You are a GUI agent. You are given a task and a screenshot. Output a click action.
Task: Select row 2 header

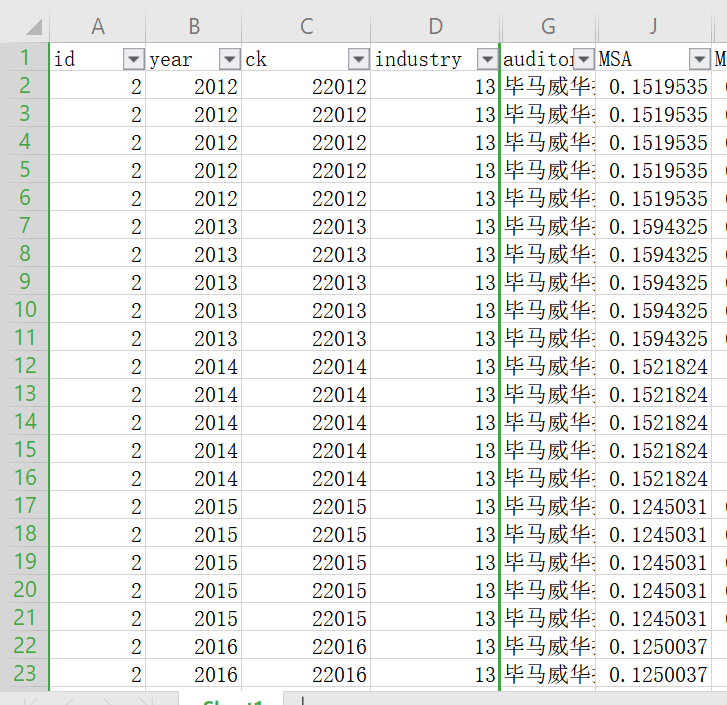(25, 85)
